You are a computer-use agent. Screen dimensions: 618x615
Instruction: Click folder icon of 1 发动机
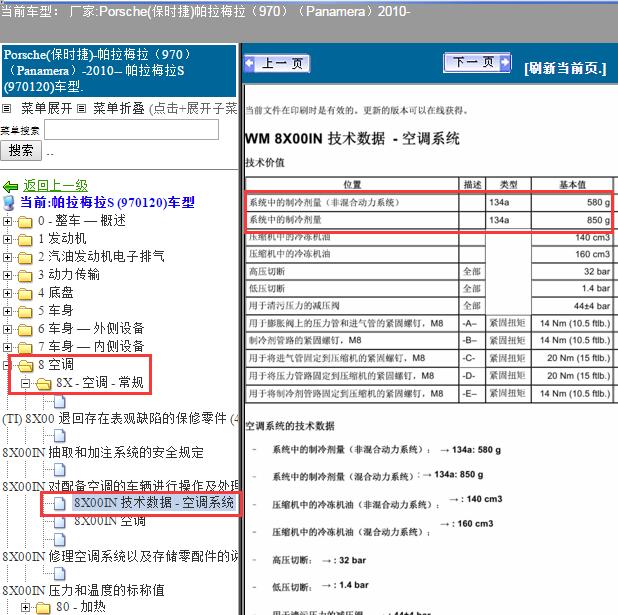click(25, 240)
